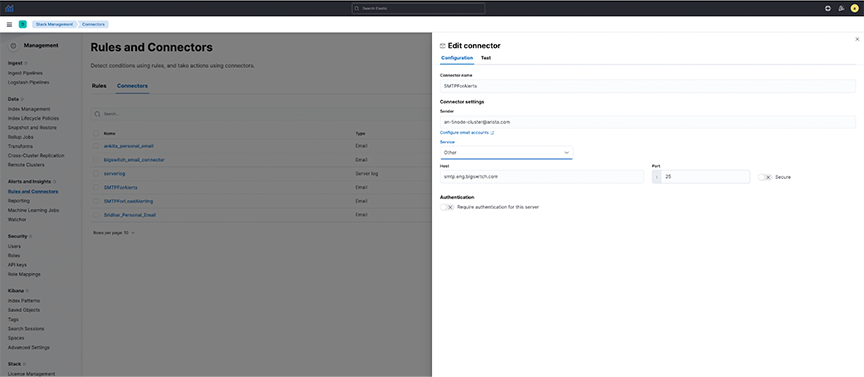Click the Elastic logo in top bar

pyautogui.click(x=9, y=8)
